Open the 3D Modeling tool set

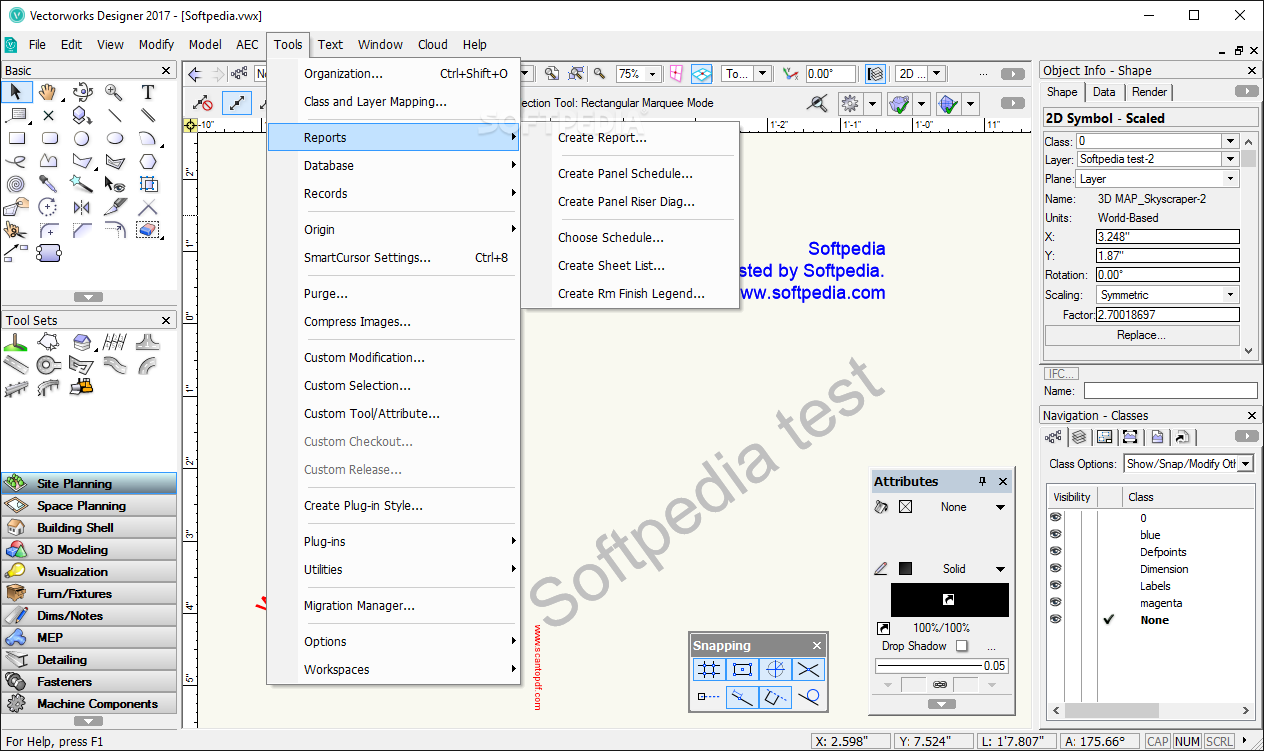coord(89,550)
